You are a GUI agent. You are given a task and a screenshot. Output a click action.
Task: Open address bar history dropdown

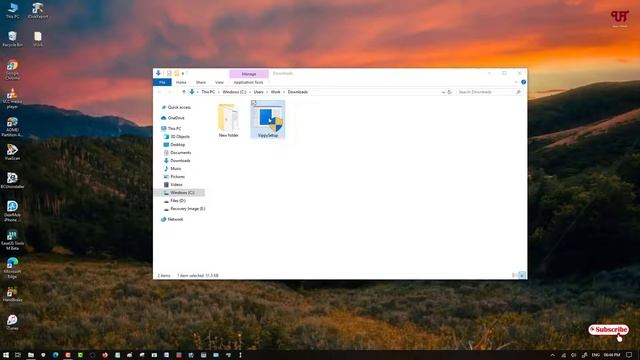[x=443, y=92]
